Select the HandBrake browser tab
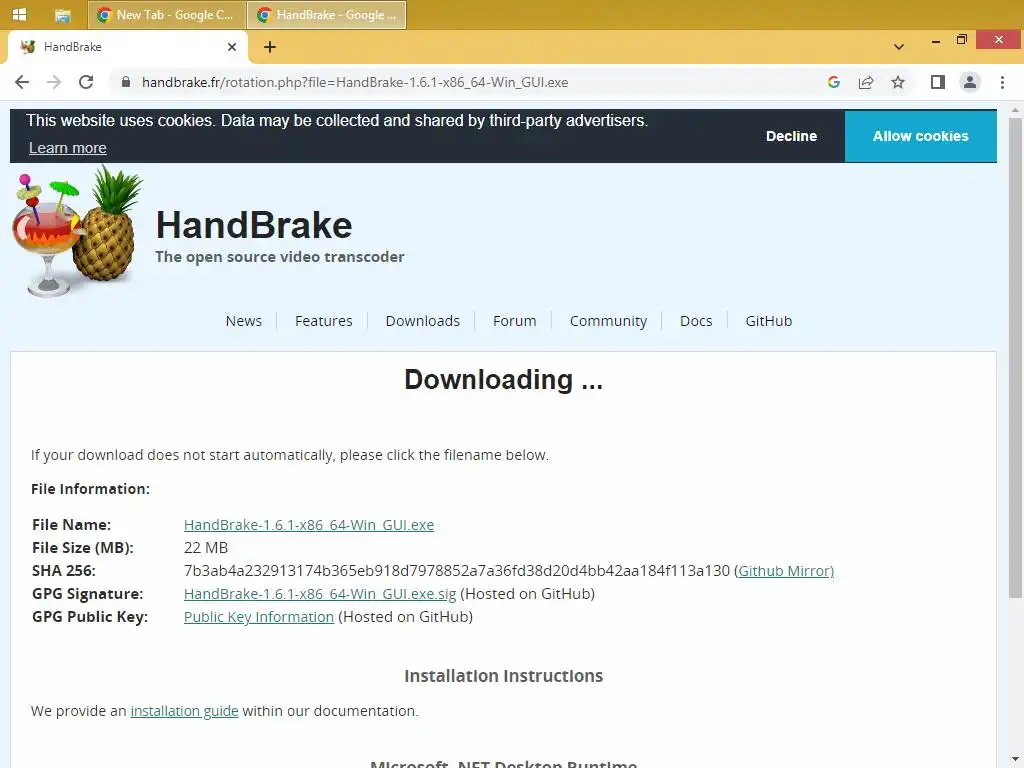 pos(127,47)
